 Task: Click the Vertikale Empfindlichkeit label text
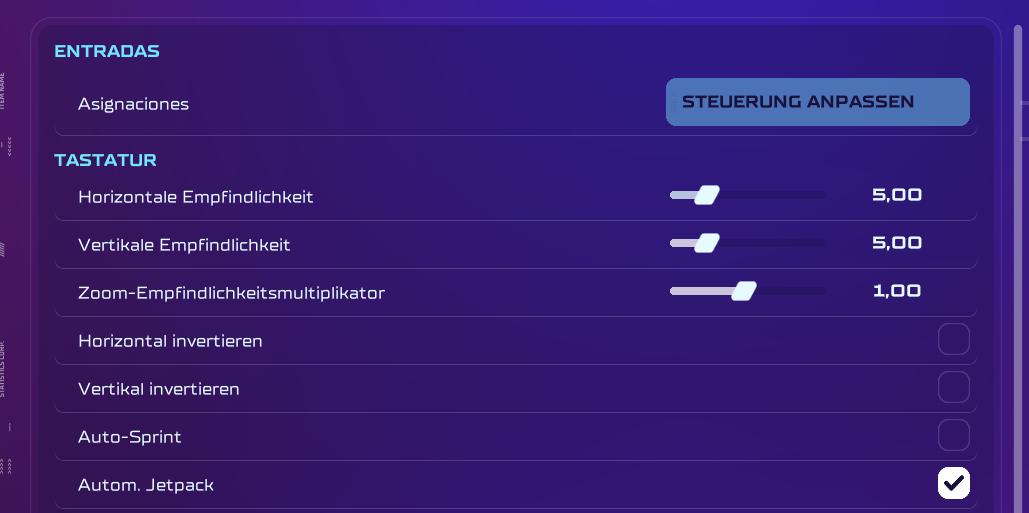click(x=184, y=245)
